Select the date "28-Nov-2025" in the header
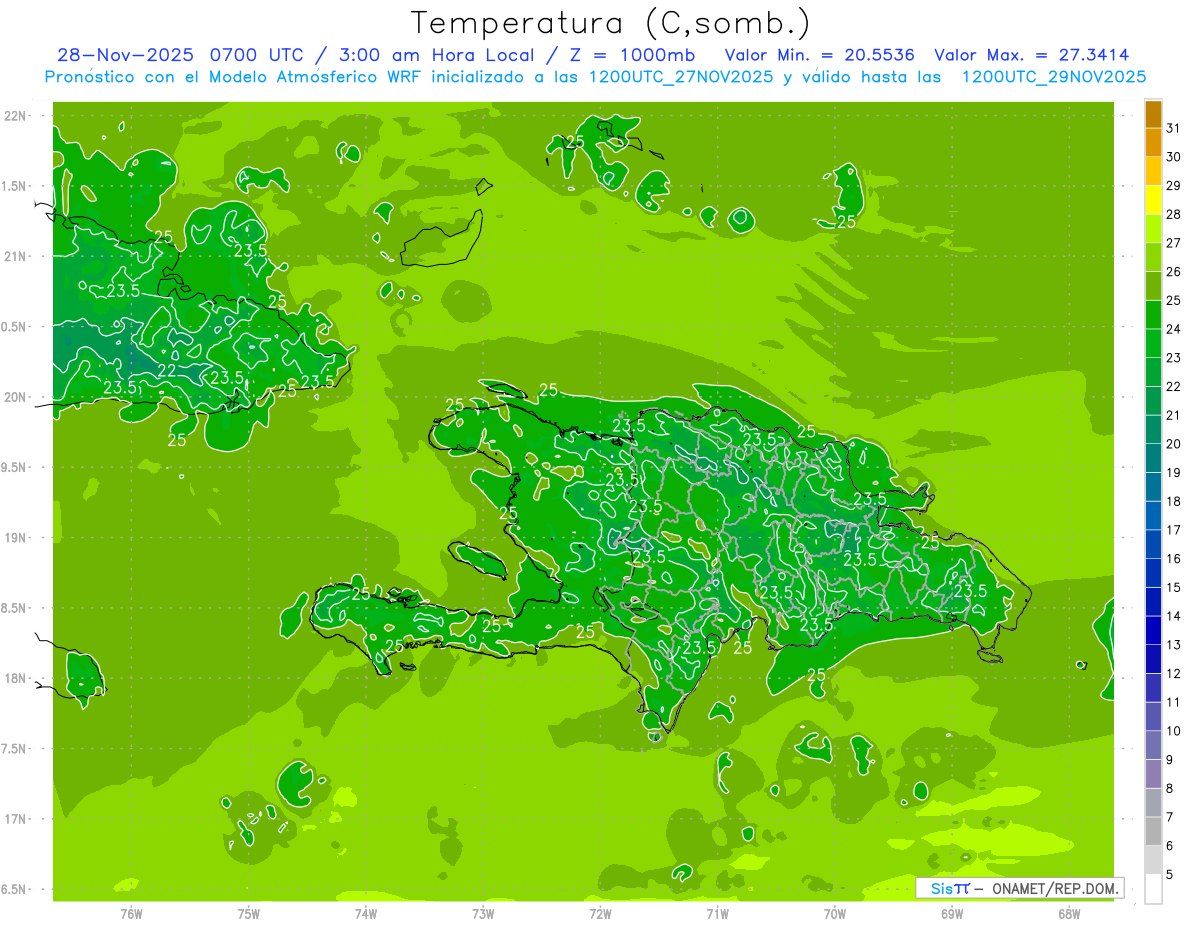1200x927 pixels. pyautogui.click(x=126, y=54)
